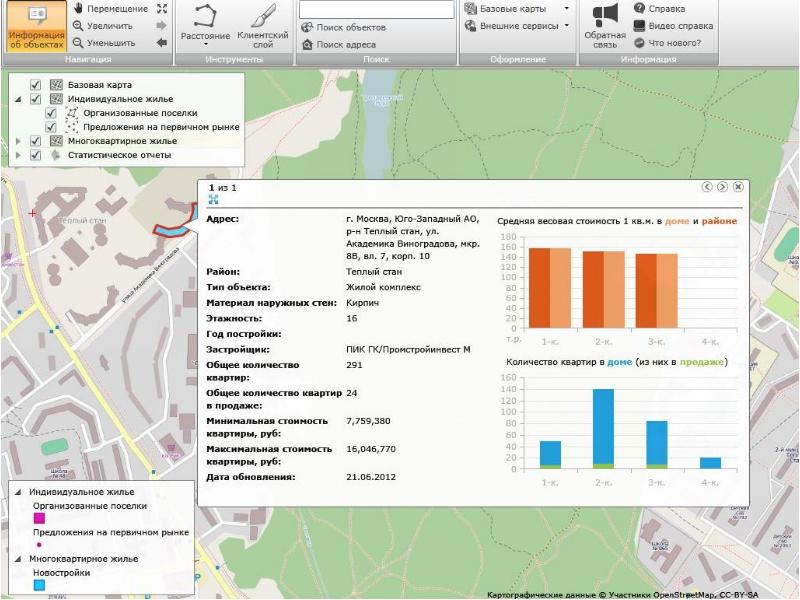Expand the Внешние сервисы dropdown
Image resolution: width=800 pixels, height=600 pixels.
click(517, 26)
